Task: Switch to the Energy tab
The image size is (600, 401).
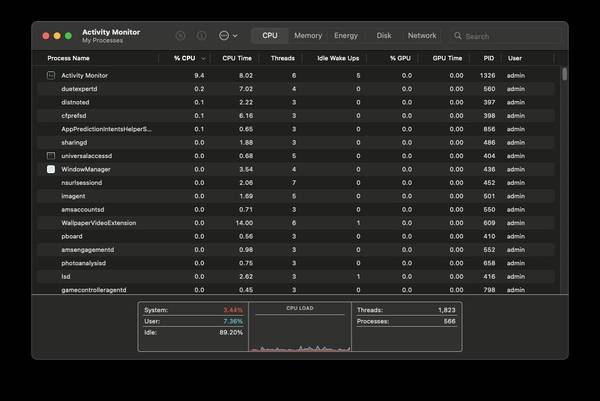Action: click(x=346, y=36)
